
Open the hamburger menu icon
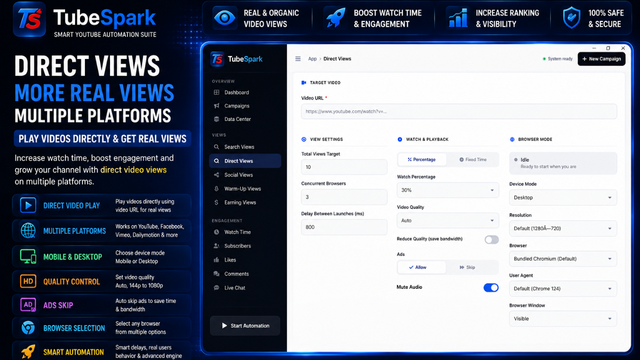click(298, 59)
